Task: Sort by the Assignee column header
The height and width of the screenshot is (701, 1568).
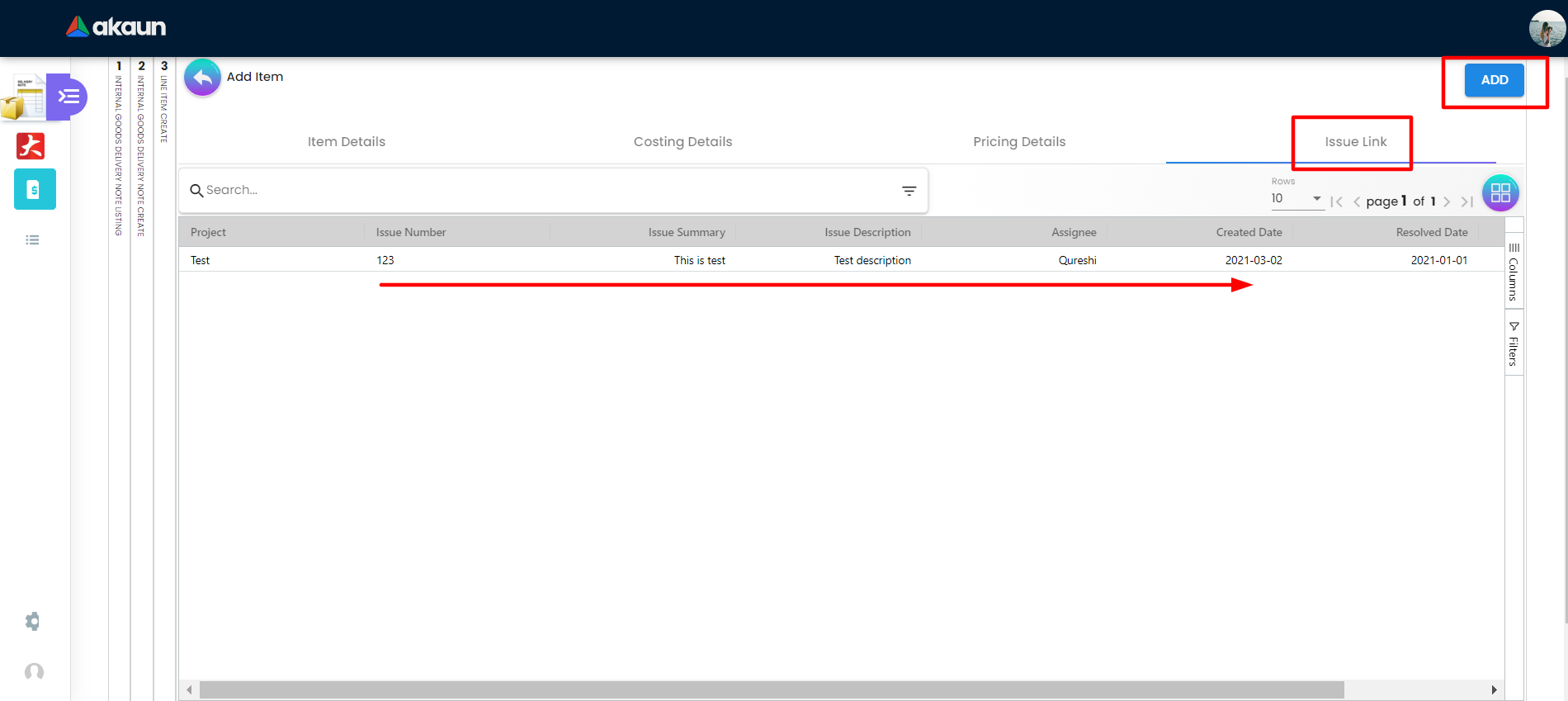Action: [x=1074, y=233]
